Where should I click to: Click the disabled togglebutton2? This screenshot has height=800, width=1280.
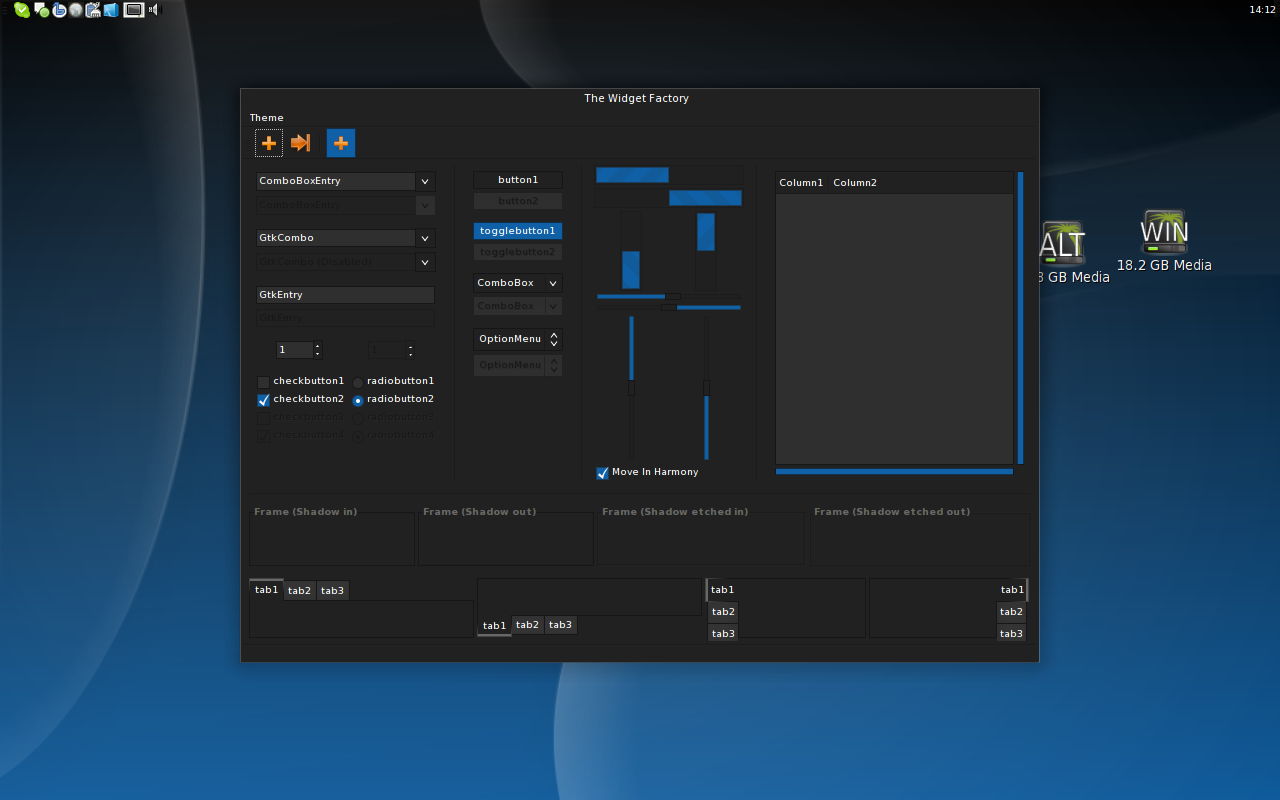518,252
